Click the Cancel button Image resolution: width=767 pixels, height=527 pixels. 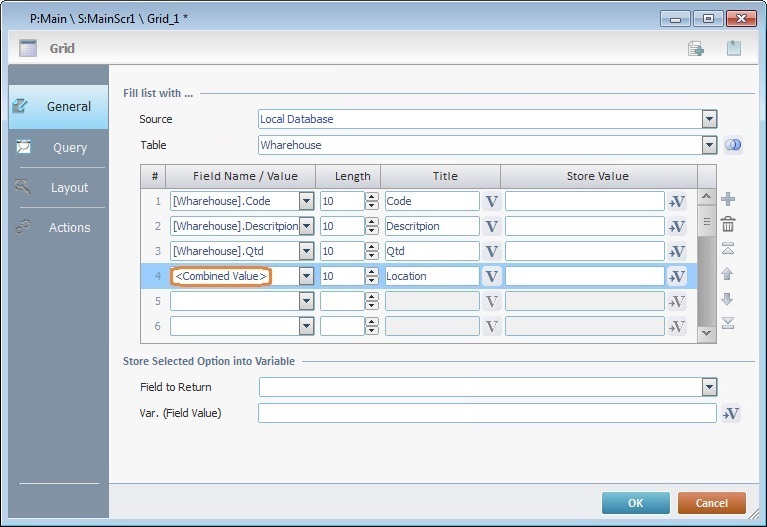pyautogui.click(x=711, y=503)
